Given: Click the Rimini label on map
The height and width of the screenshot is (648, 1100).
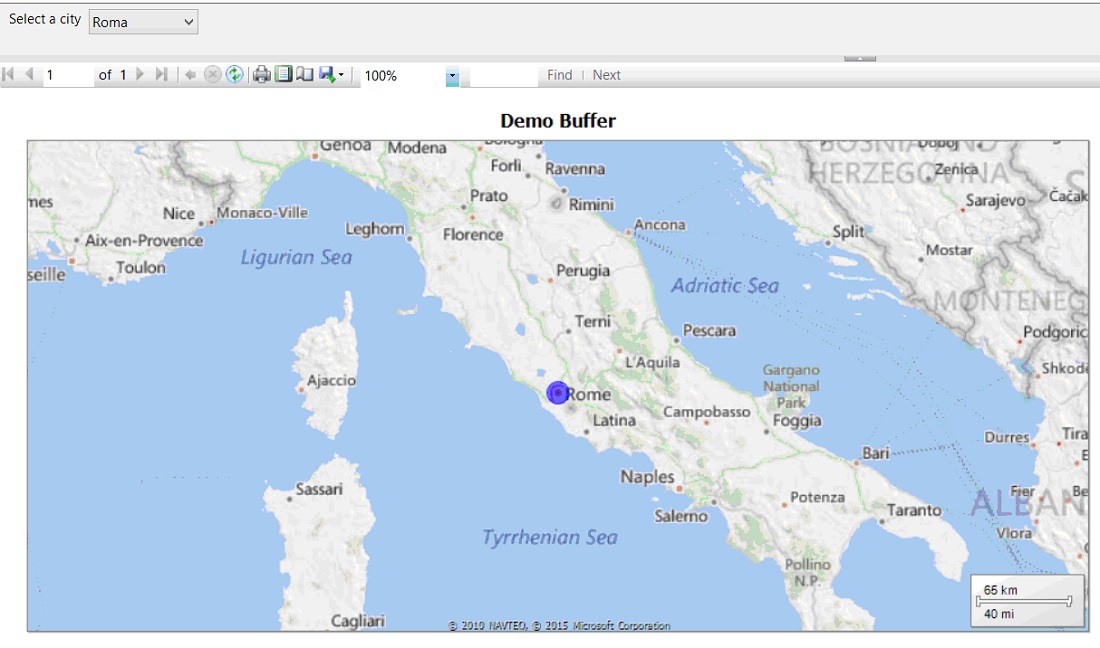Looking at the screenshot, I should point(591,205).
